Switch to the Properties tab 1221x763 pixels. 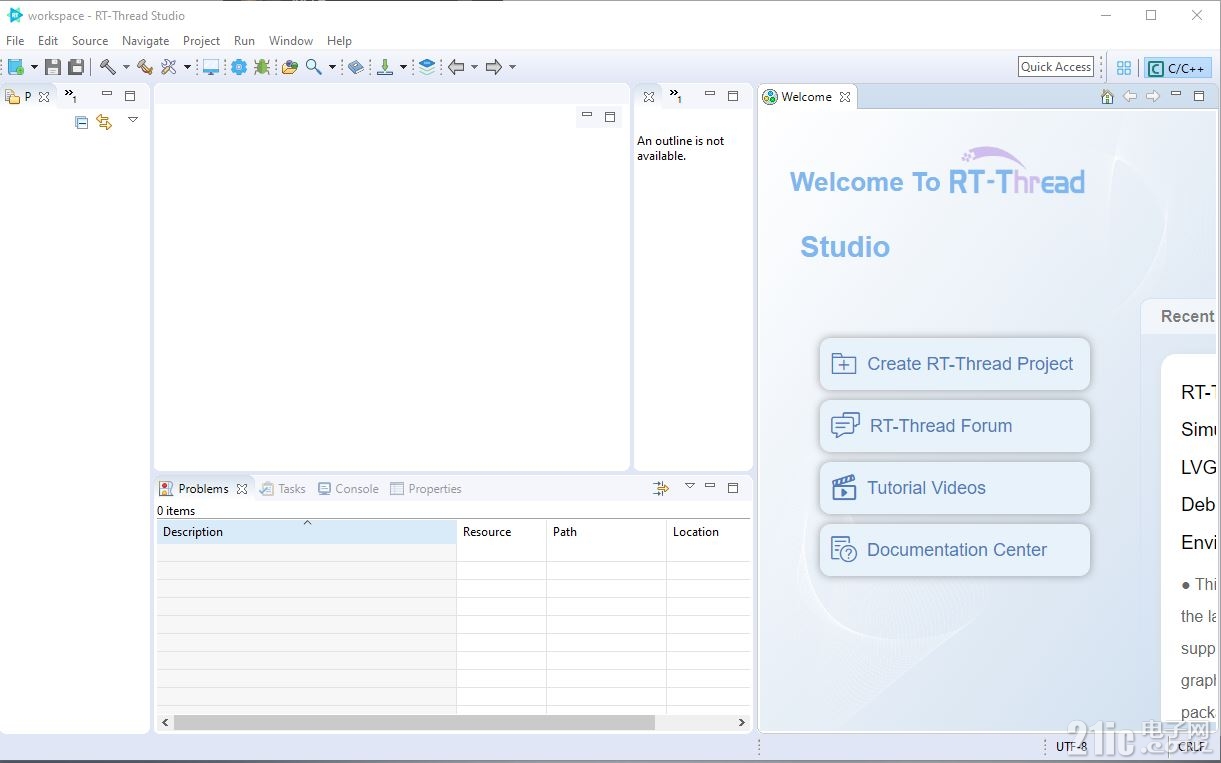[426, 489]
